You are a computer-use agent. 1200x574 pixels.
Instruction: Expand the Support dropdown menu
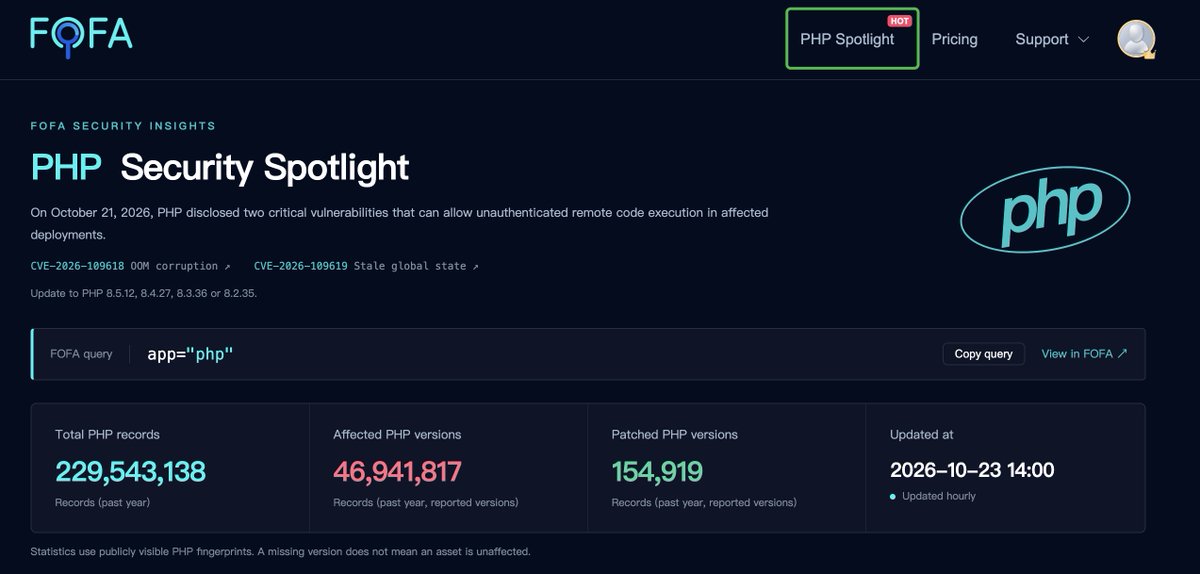click(x=1052, y=39)
